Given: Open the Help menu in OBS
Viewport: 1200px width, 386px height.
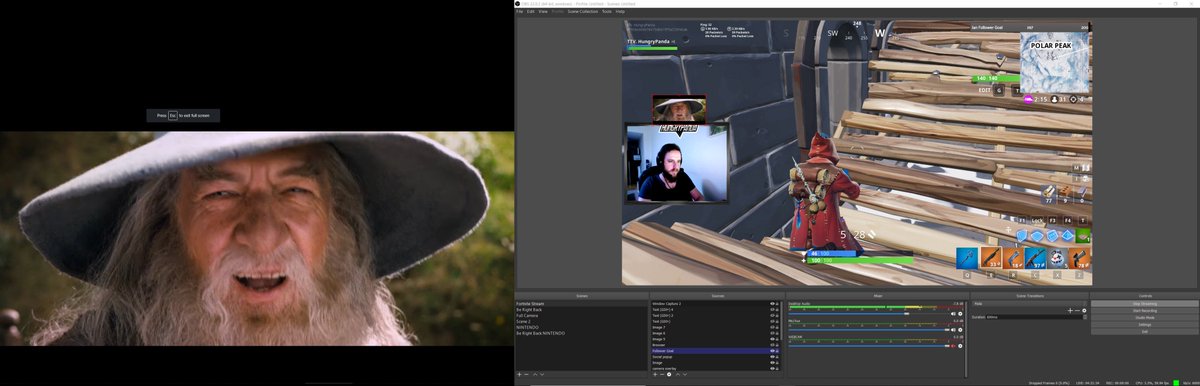Looking at the screenshot, I should click(620, 11).
